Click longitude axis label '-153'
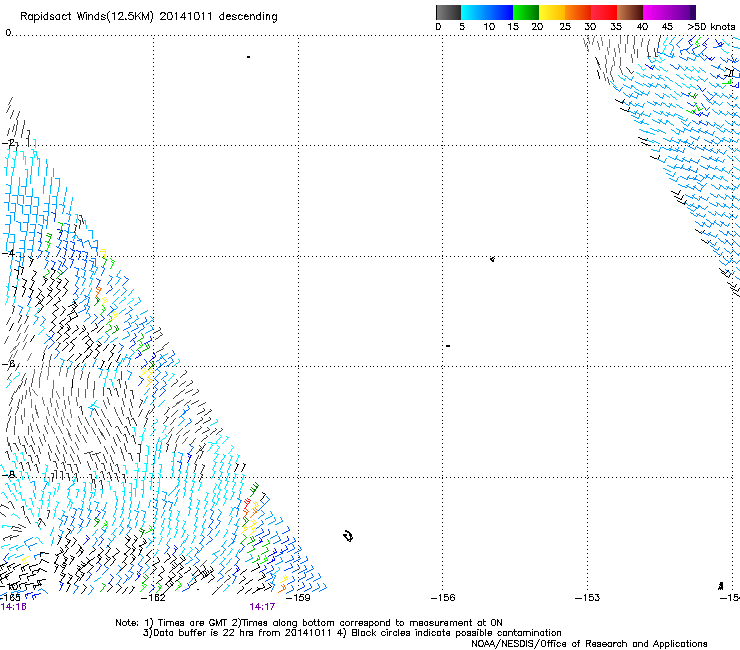This screenshot has height=650, width=740. coord(588,598)
